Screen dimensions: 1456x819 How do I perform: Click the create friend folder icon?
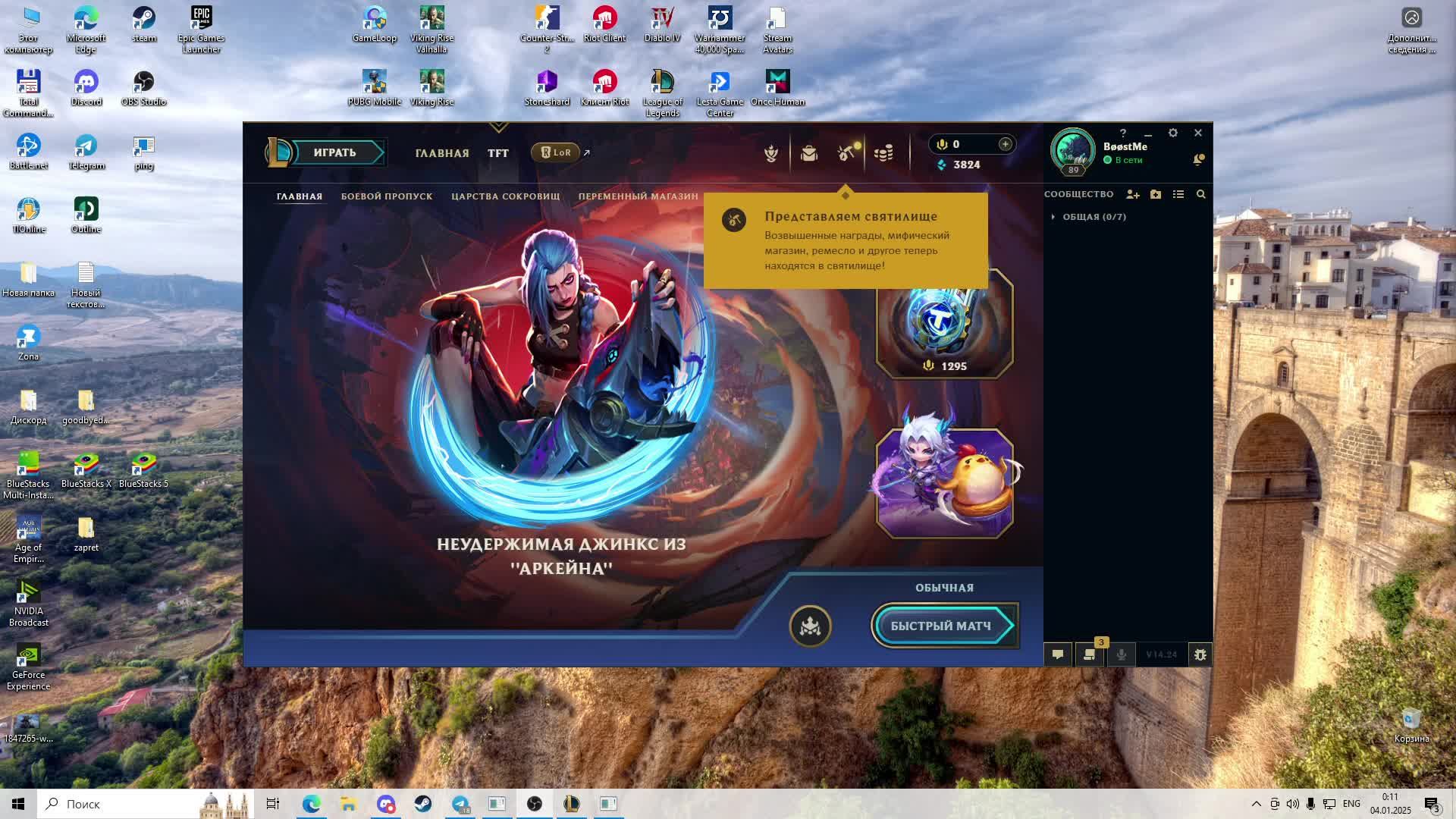coord(1155,195)
